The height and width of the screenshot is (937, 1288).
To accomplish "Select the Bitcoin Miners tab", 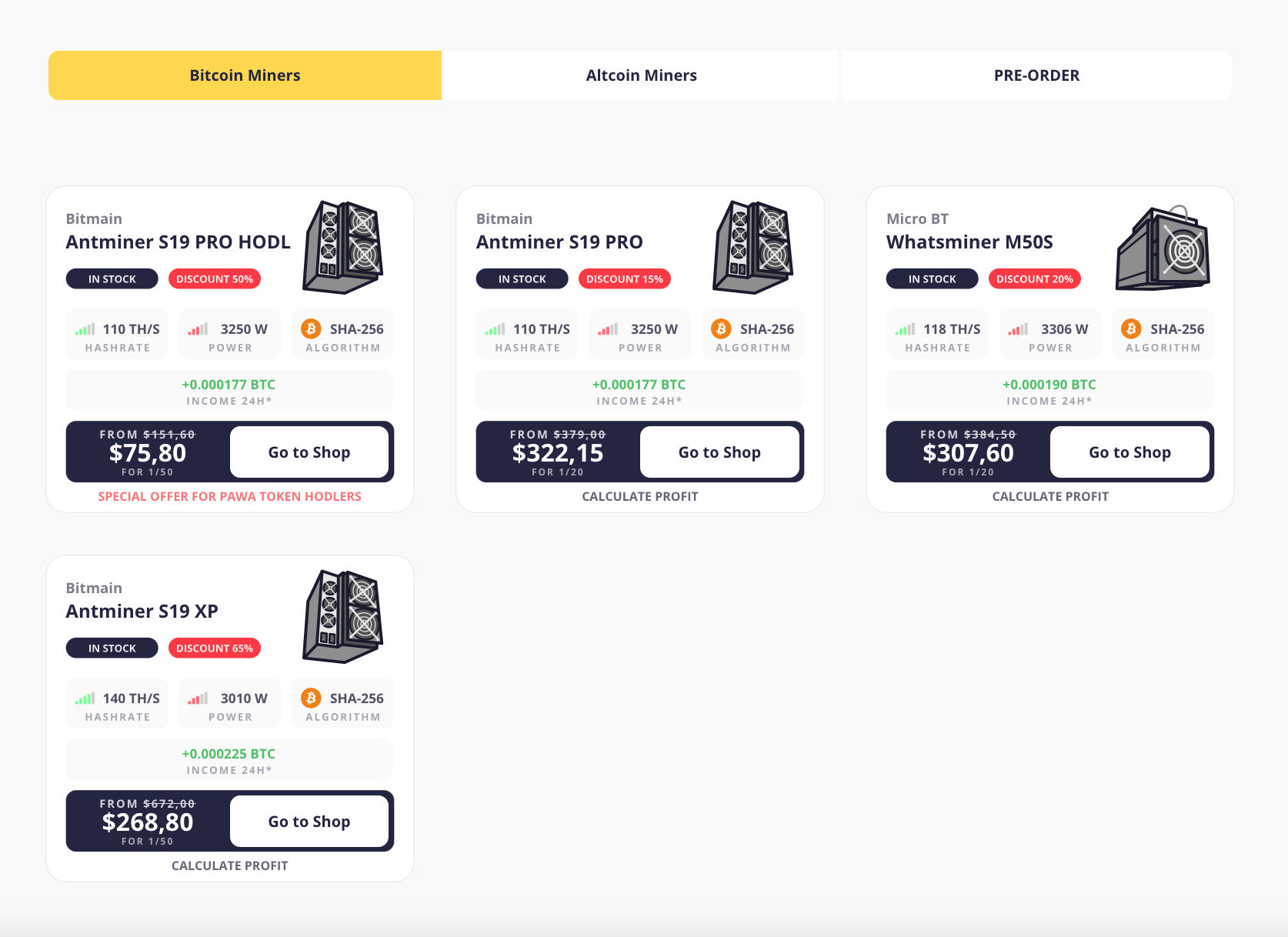I will [245, 75].
